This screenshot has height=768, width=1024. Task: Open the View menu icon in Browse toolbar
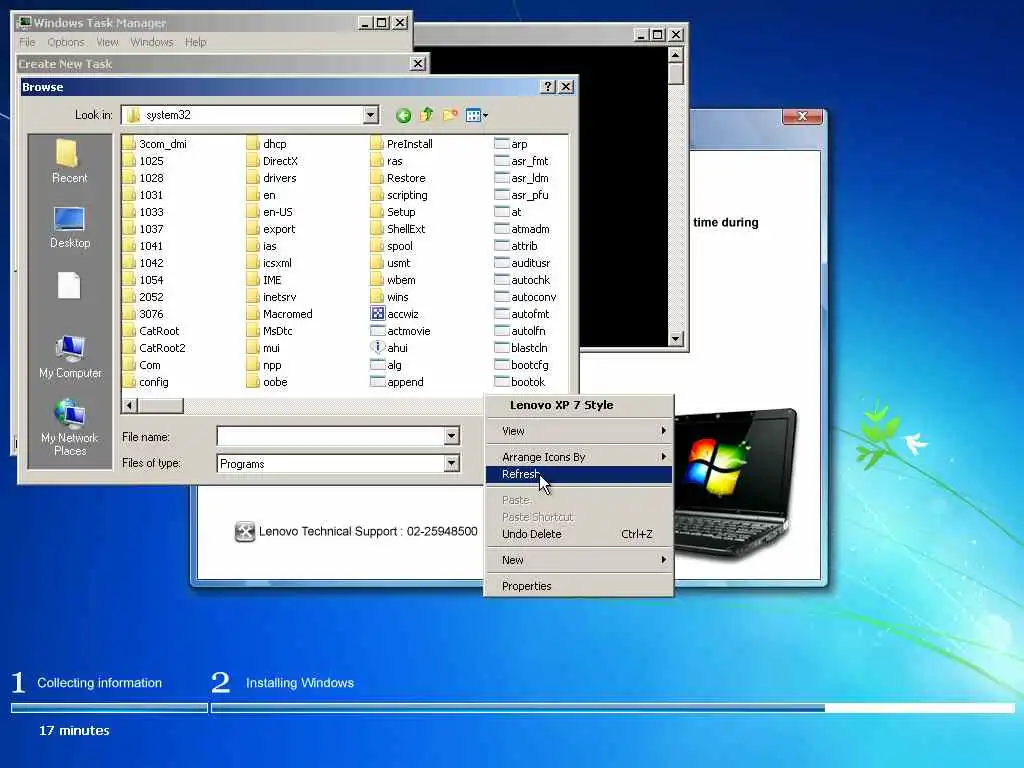point(477,116)
